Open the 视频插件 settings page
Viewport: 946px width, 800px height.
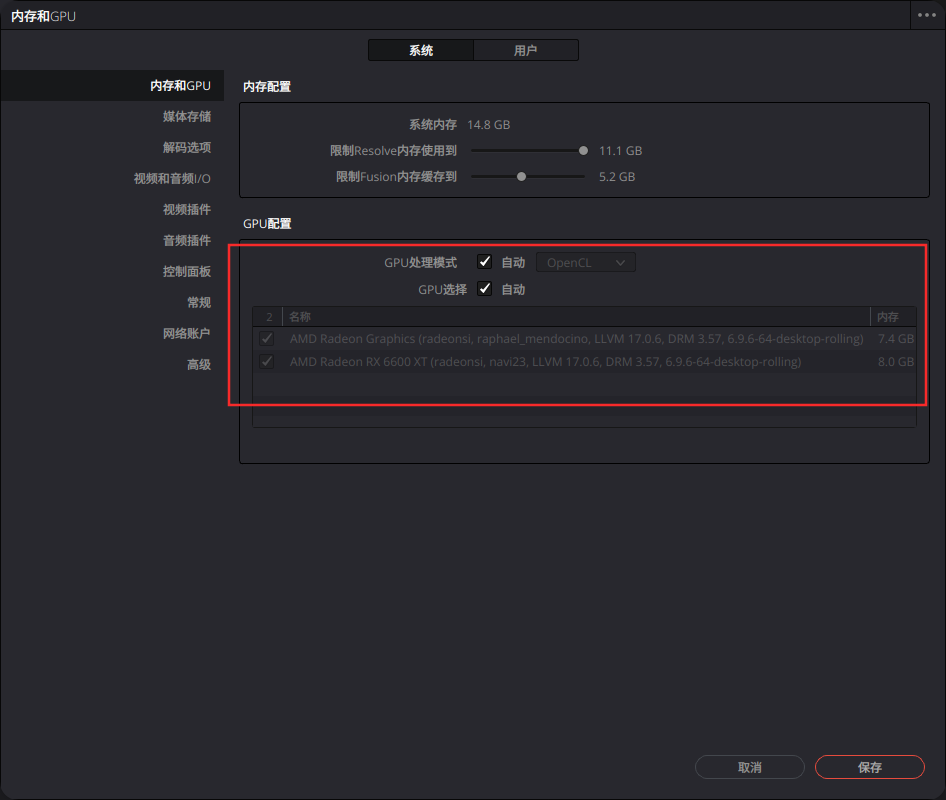pos(186,209)
